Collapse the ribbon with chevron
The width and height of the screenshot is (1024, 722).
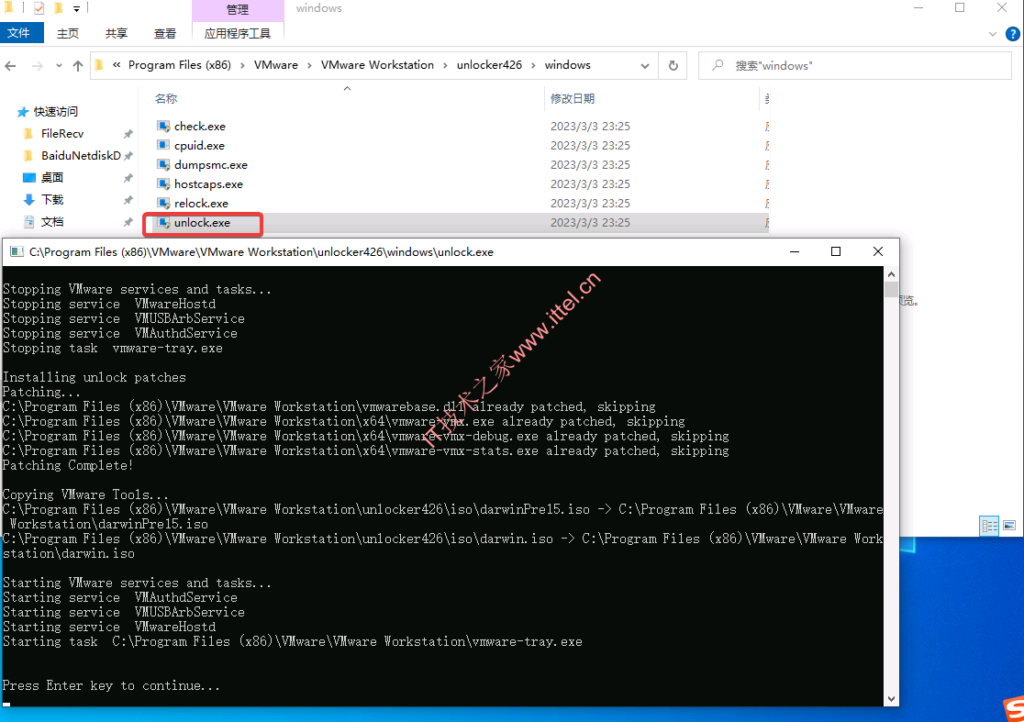tap(993, 34)
